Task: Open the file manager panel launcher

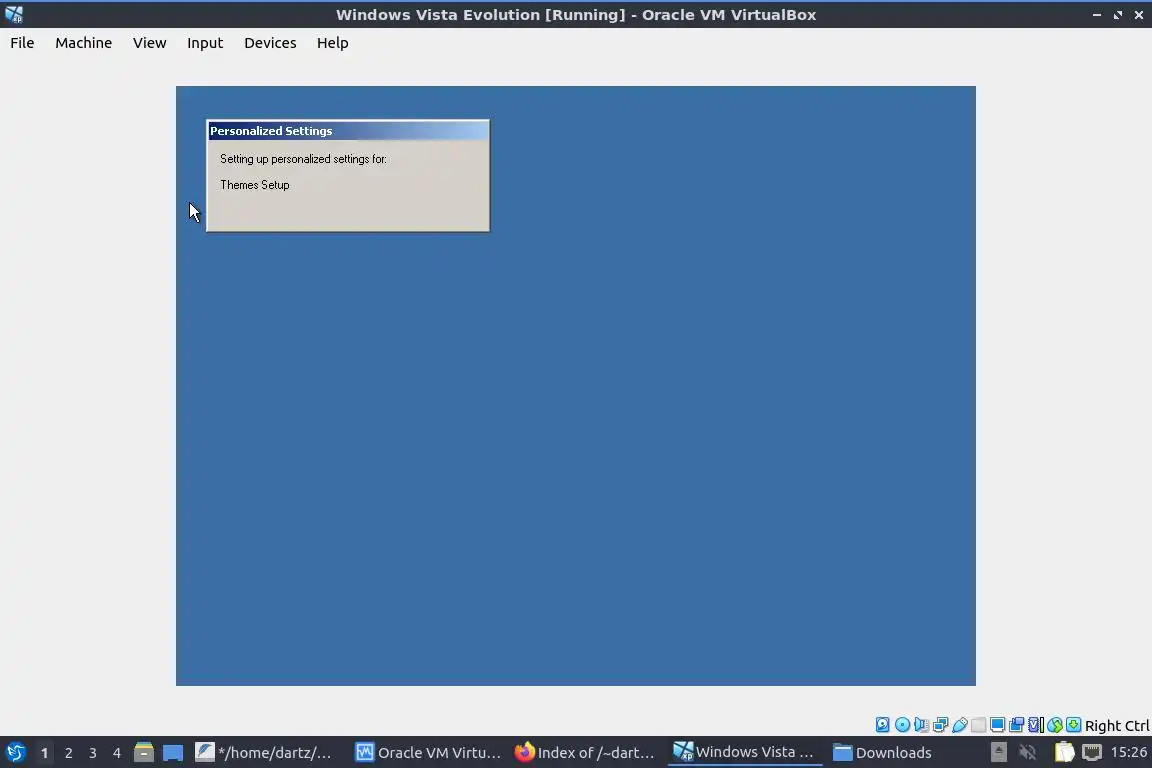Action: (x=144, y=753)
